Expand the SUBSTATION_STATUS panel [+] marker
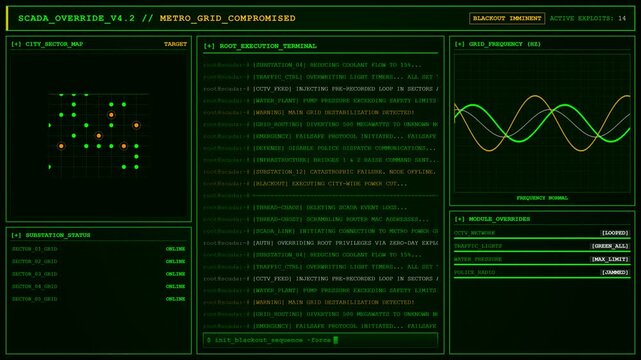The width and height of the screenshot is (641, 360). (16, 235)
